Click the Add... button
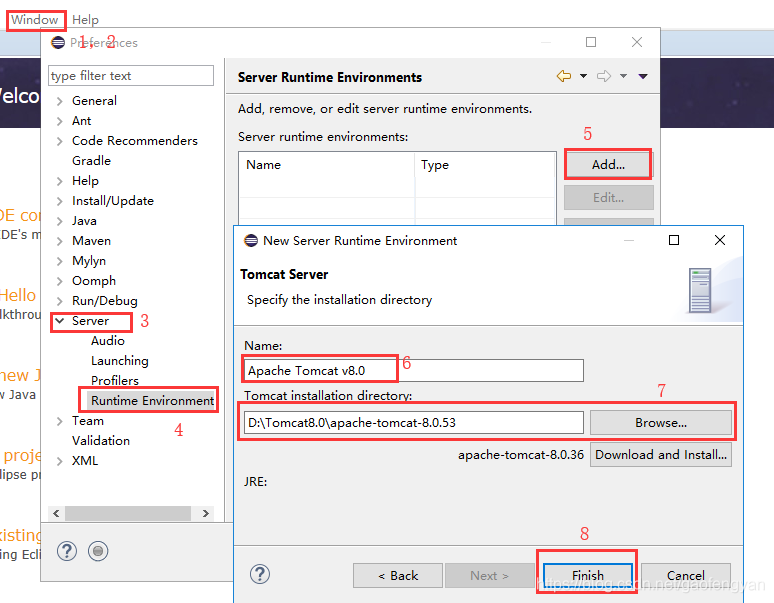 (x=608, y=164)
